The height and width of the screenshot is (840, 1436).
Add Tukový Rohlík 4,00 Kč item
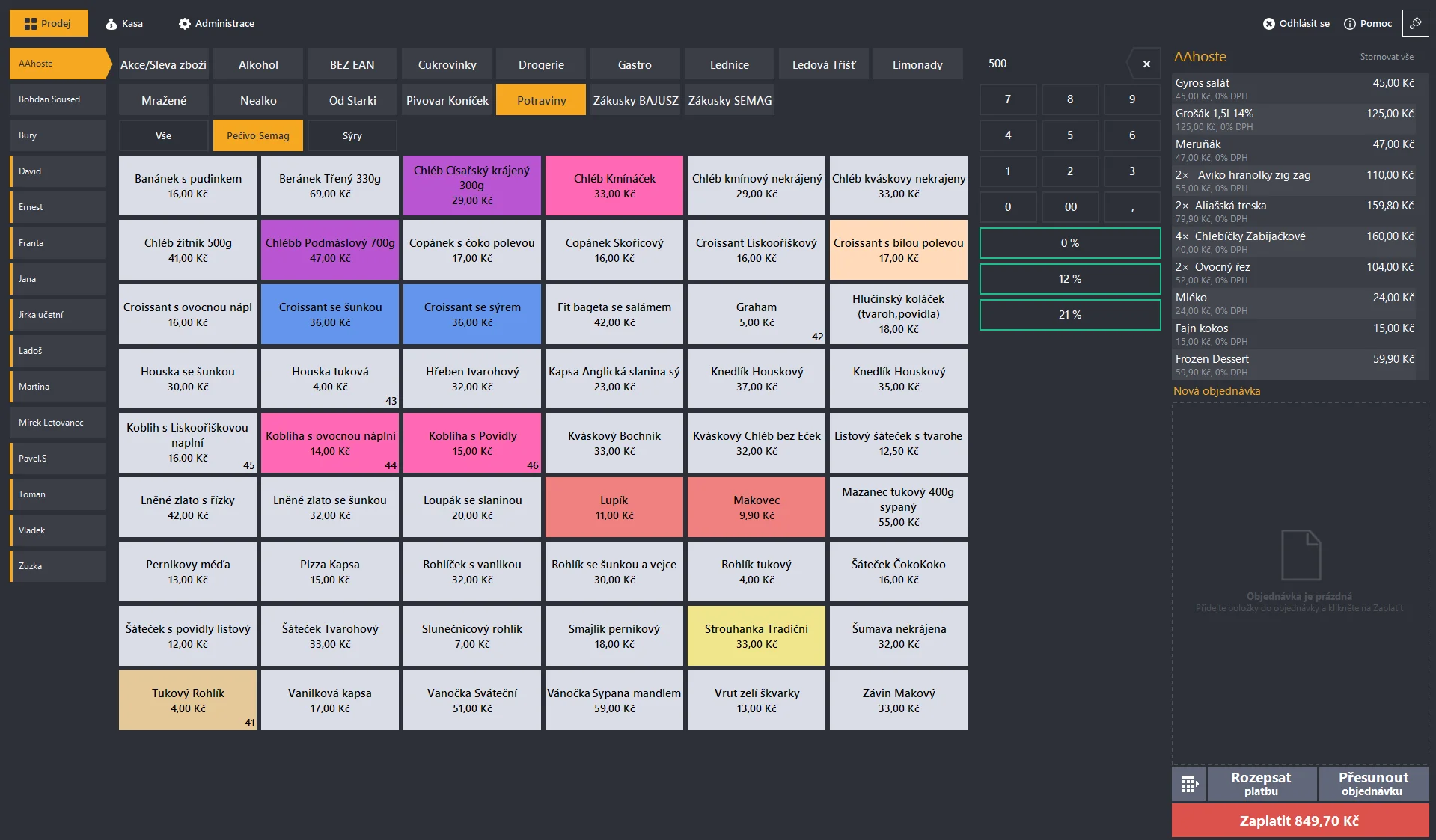click(188, 700)
